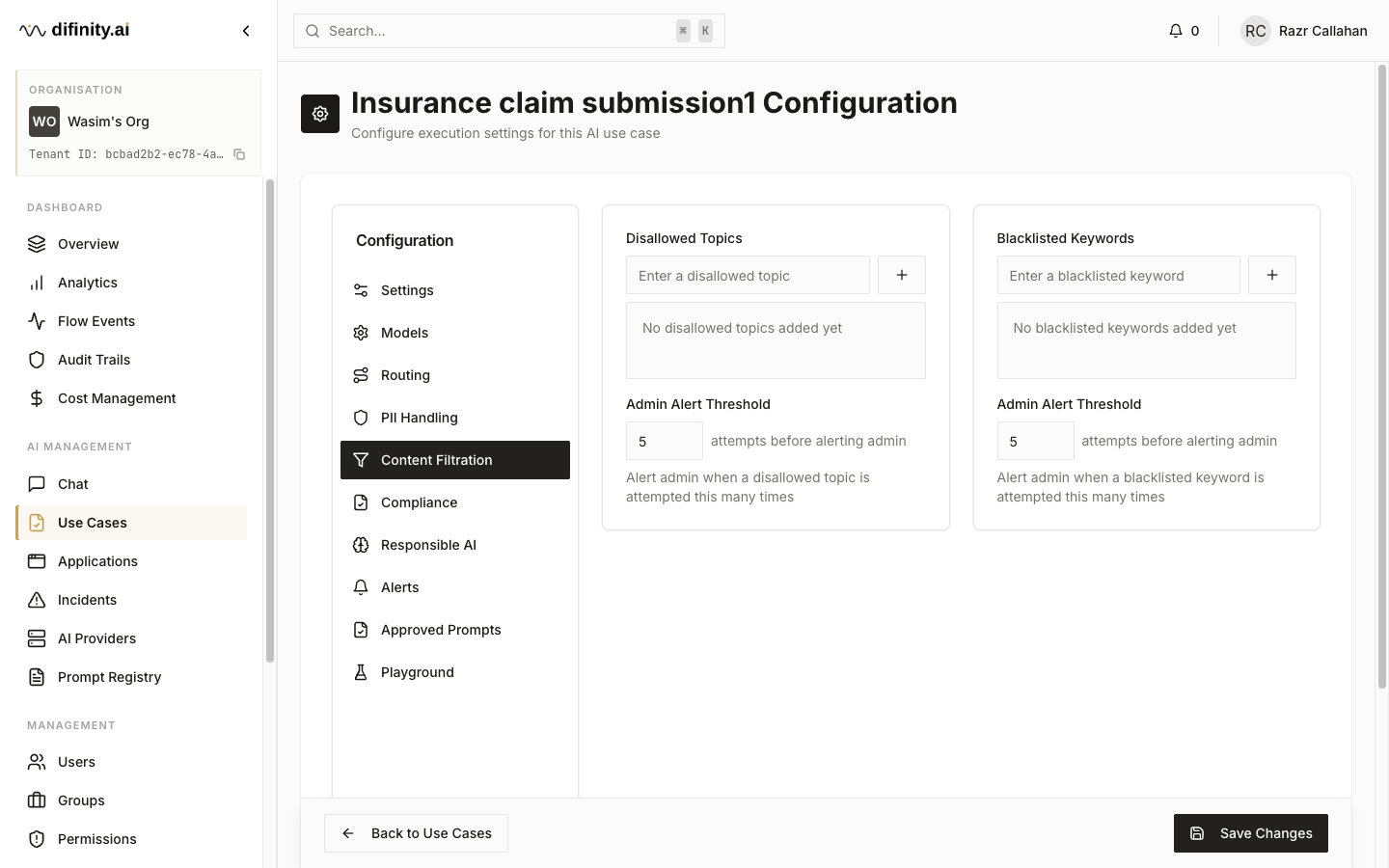Click the Audit Trails shield icon
The image size is (1389, 868).
pyautogui.click(x=37, y=360)
